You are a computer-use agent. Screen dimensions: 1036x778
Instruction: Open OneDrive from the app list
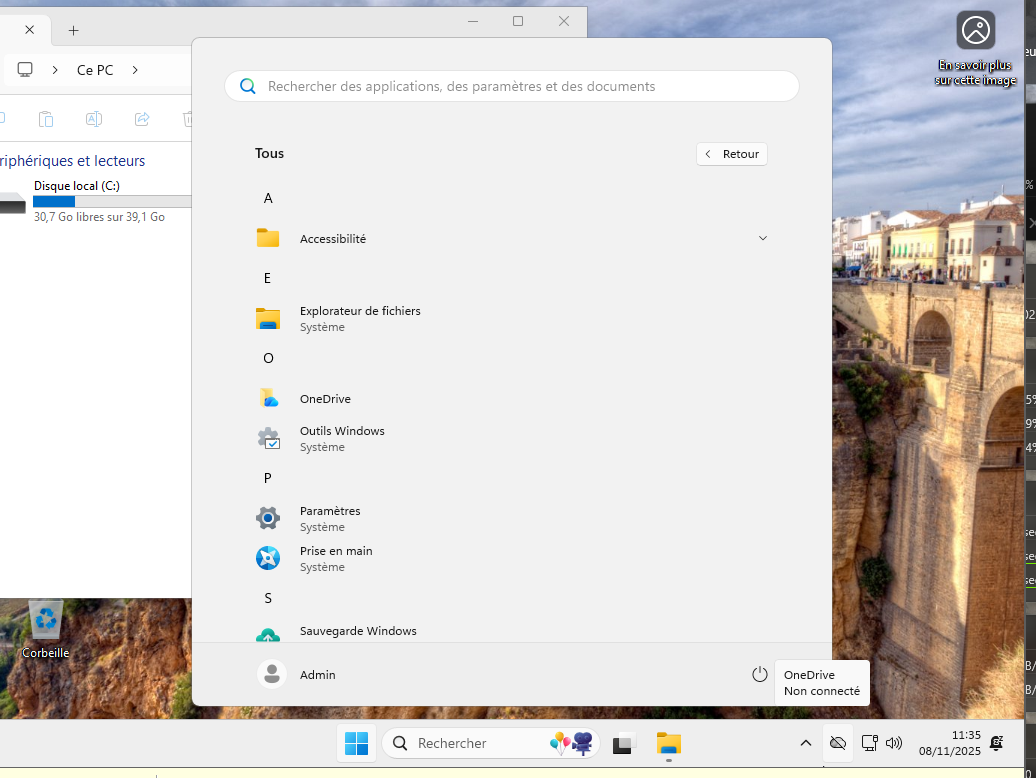pyautogui.click(x=512, y=399)
